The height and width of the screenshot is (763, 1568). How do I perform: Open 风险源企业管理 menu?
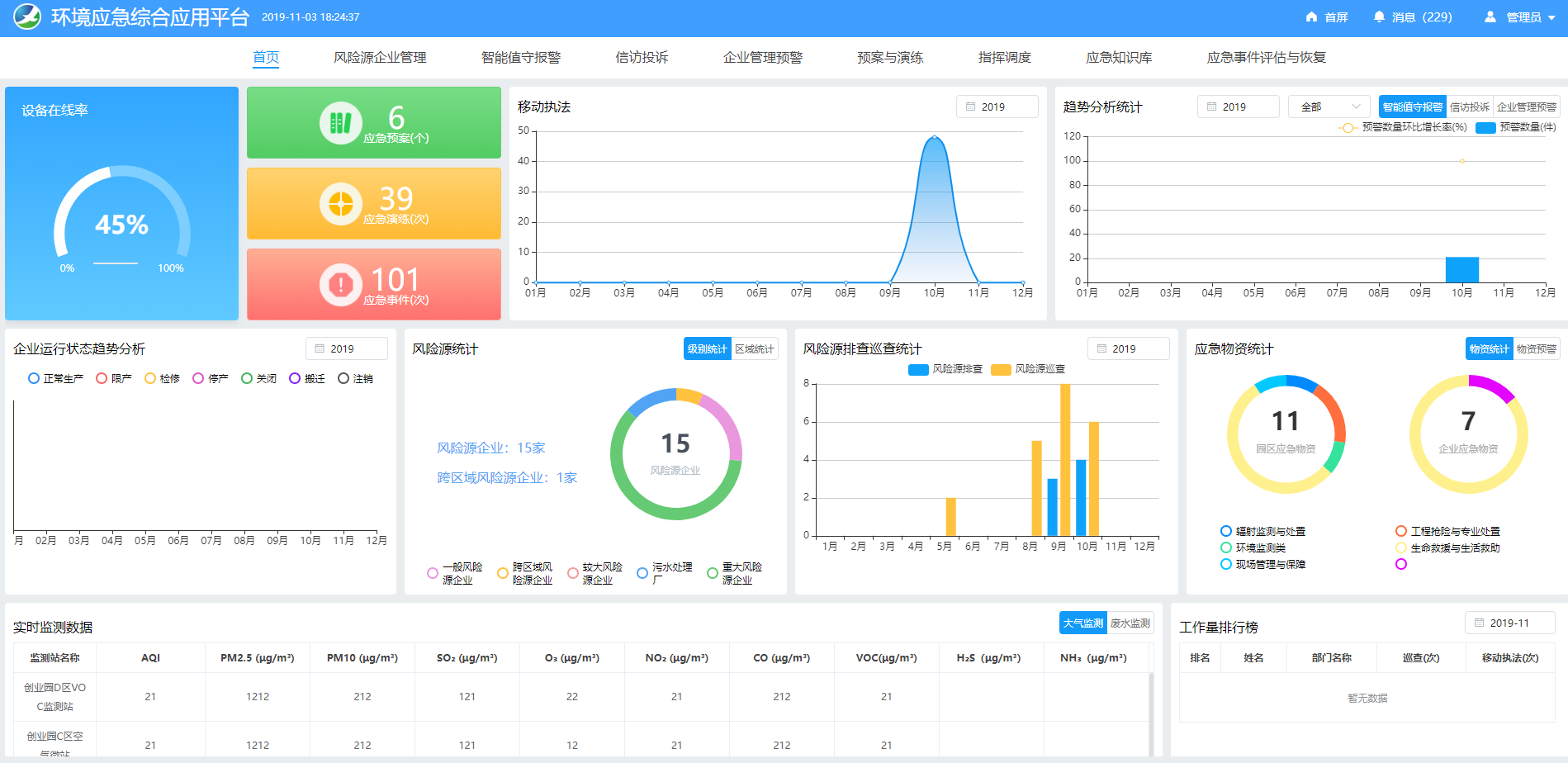point(380,57)
